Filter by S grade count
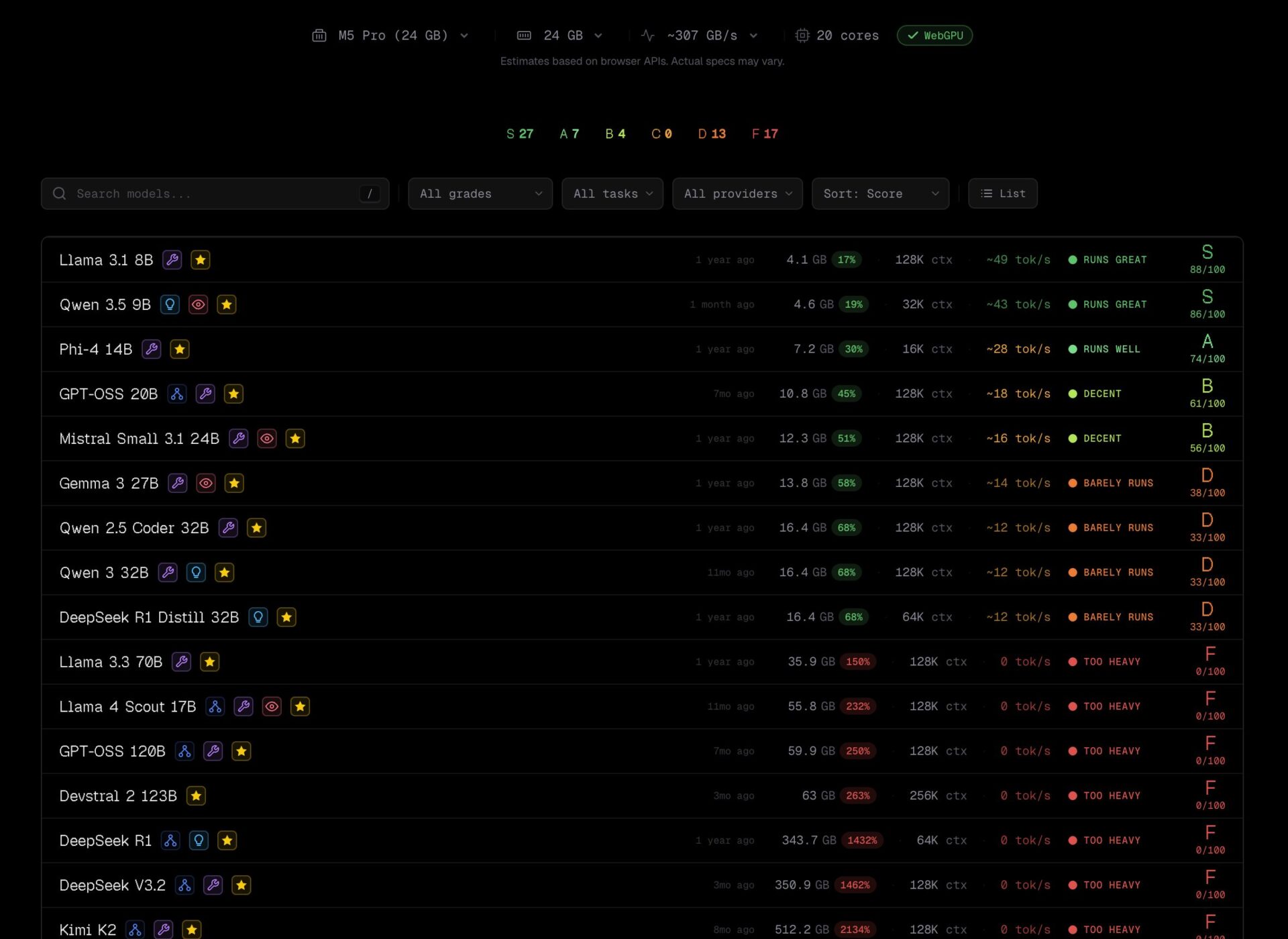Screen dimensions: 1288x939 520,134
